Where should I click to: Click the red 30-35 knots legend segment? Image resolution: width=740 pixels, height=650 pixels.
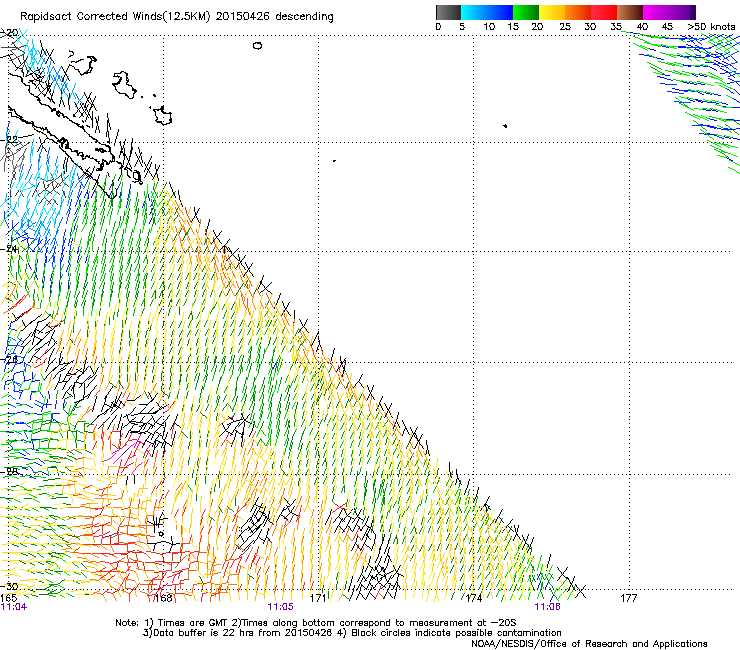click(604, 12)
